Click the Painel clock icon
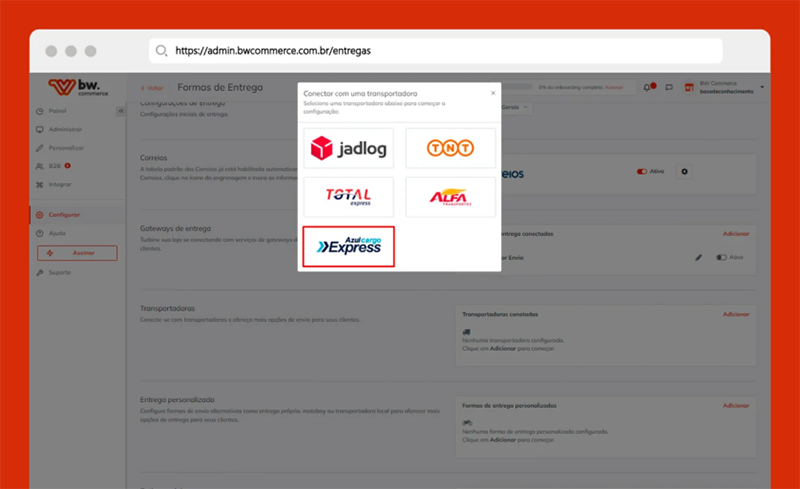 (39, 111)
